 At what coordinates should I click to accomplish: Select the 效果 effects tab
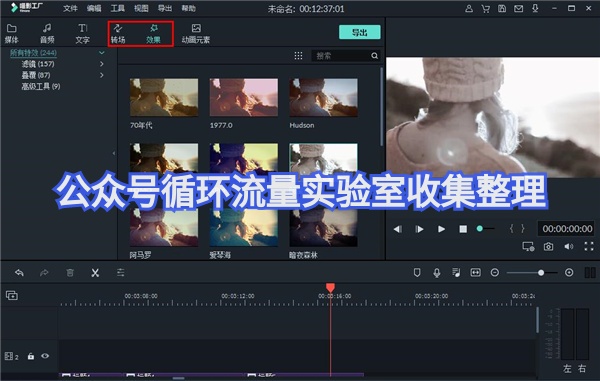[153, 33]
